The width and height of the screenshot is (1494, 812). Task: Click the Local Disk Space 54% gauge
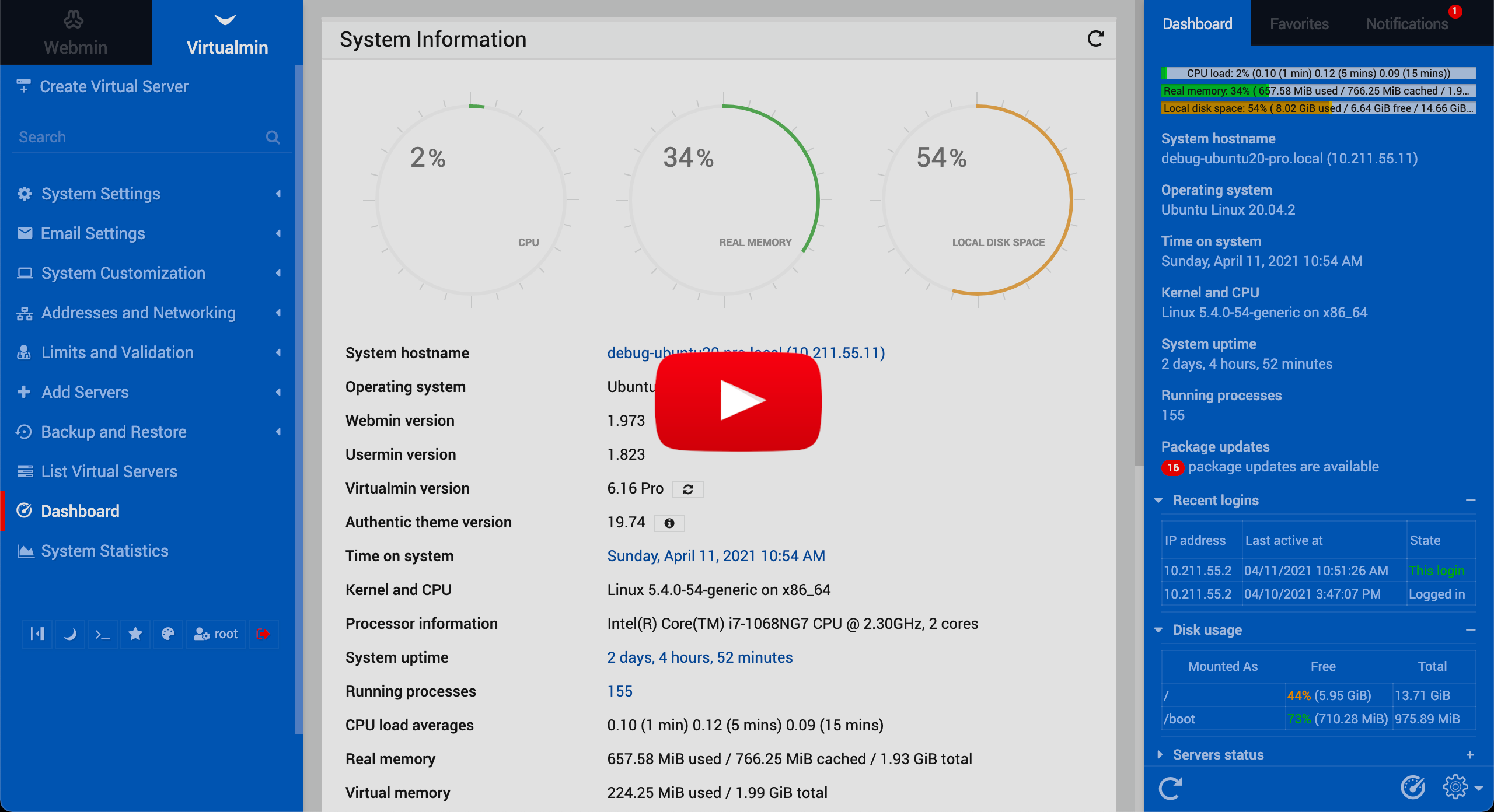point(978,199)
